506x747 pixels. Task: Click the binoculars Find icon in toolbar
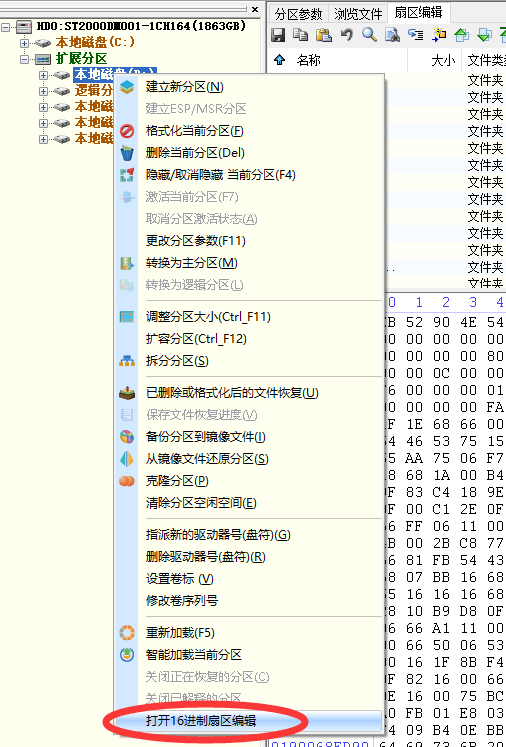393,34
